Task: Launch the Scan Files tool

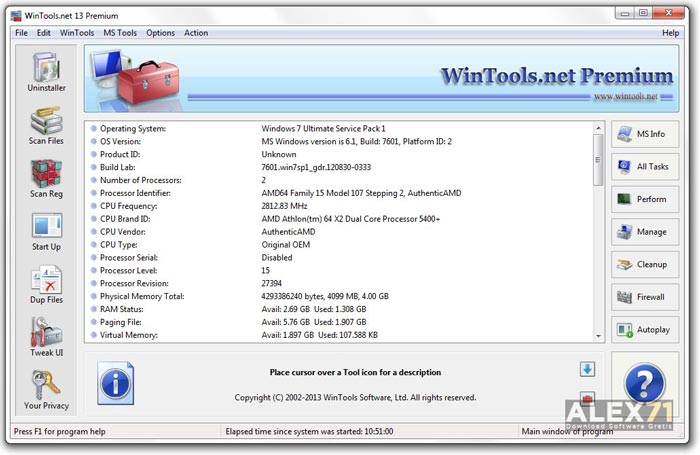Action: tap(46, 126)
